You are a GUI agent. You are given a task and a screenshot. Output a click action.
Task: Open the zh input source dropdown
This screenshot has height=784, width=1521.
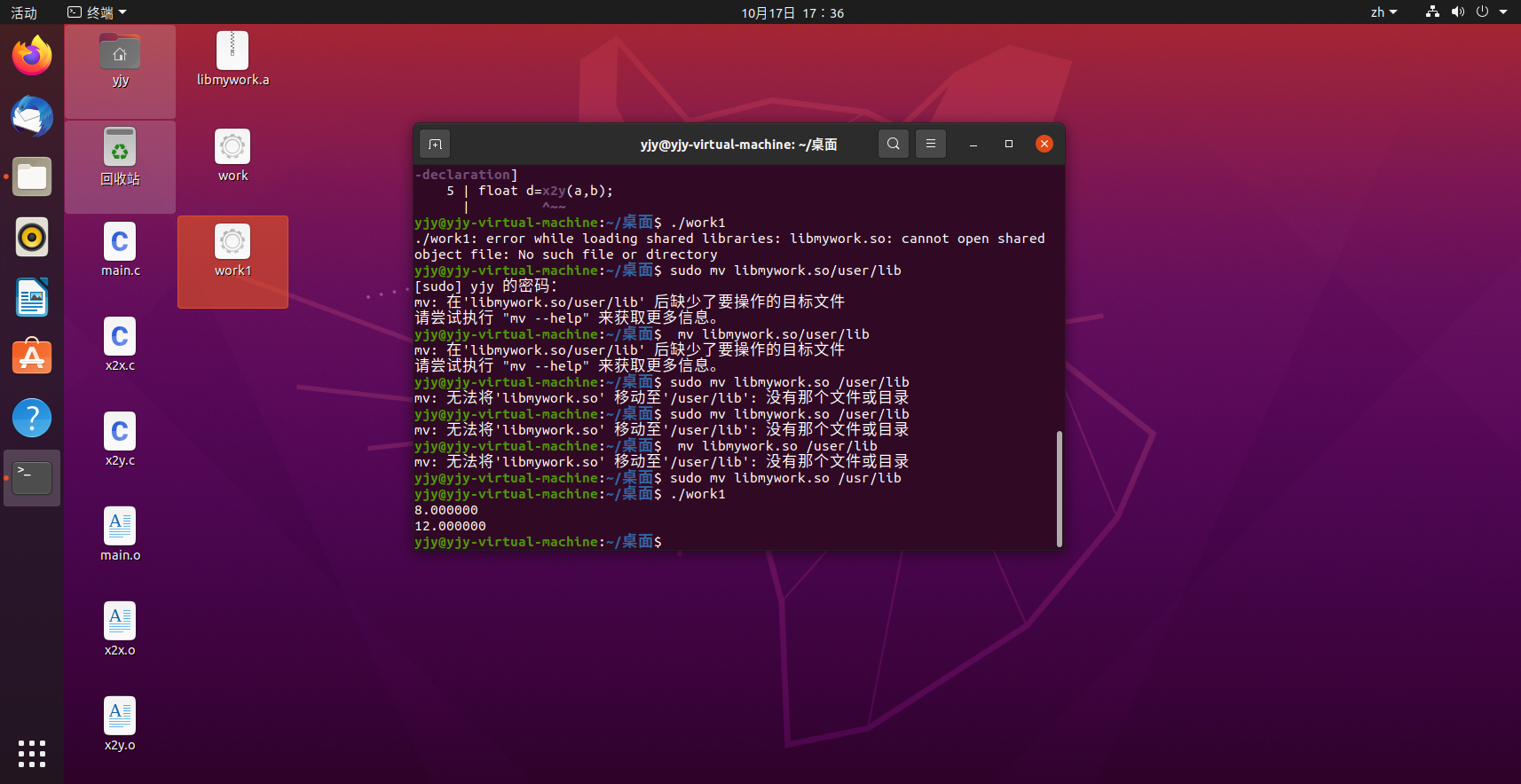click(x=1383, y=12)
